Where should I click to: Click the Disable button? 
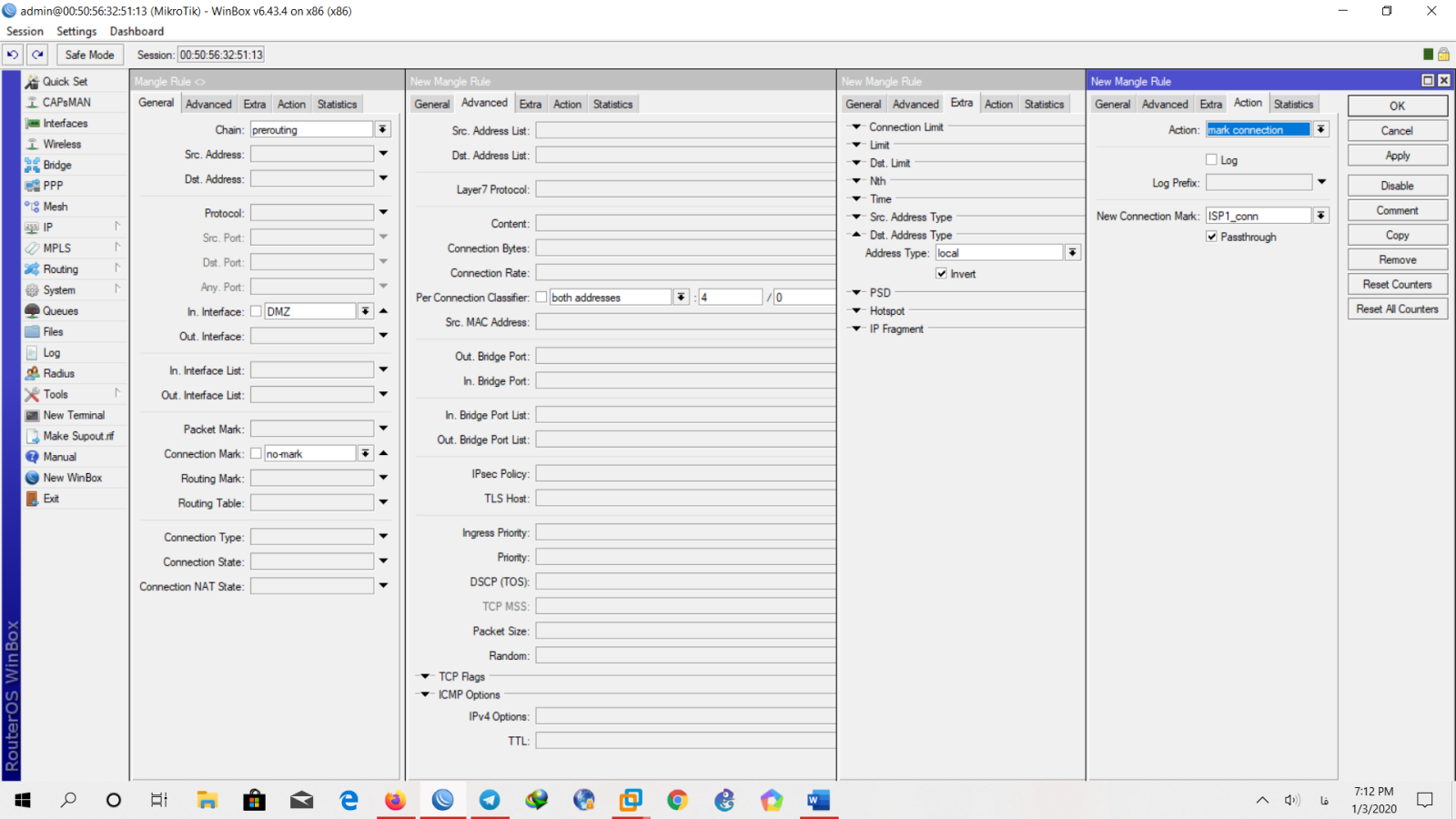pyautogui.click(x=1397, y=186)
